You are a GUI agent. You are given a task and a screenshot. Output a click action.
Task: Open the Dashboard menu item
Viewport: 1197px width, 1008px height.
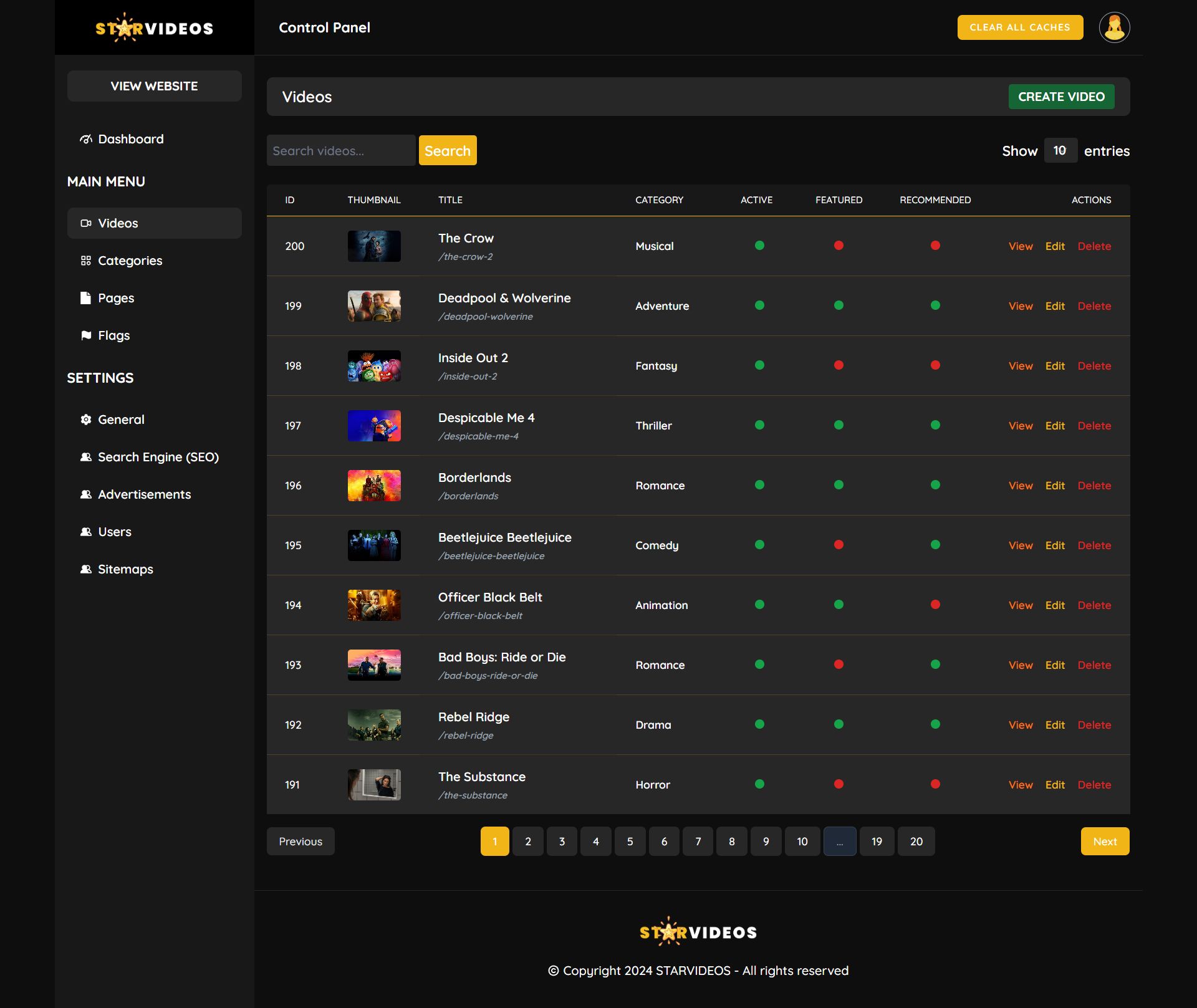pos(154,139)
